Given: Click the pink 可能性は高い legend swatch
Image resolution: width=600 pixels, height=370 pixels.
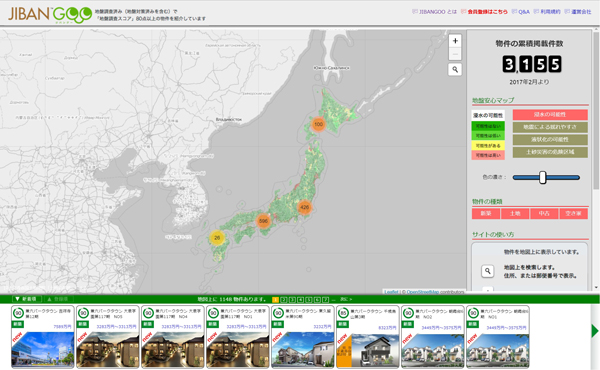Looking at the screenshot, I should (x=488, y=155).
